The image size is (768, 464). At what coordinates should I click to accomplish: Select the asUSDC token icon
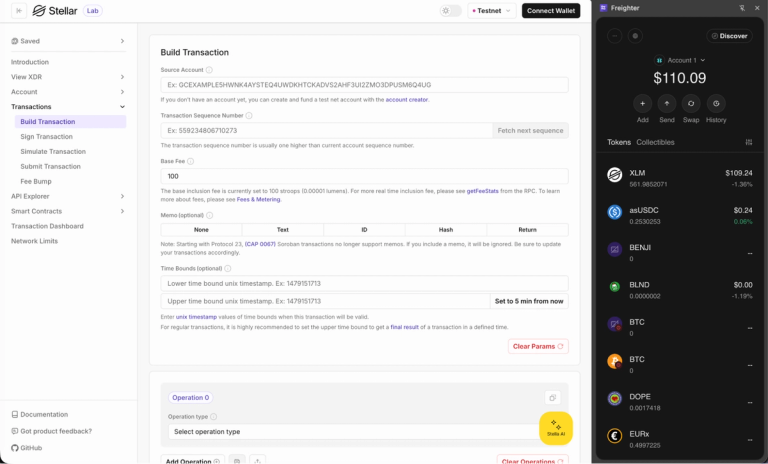coord(615,212)
